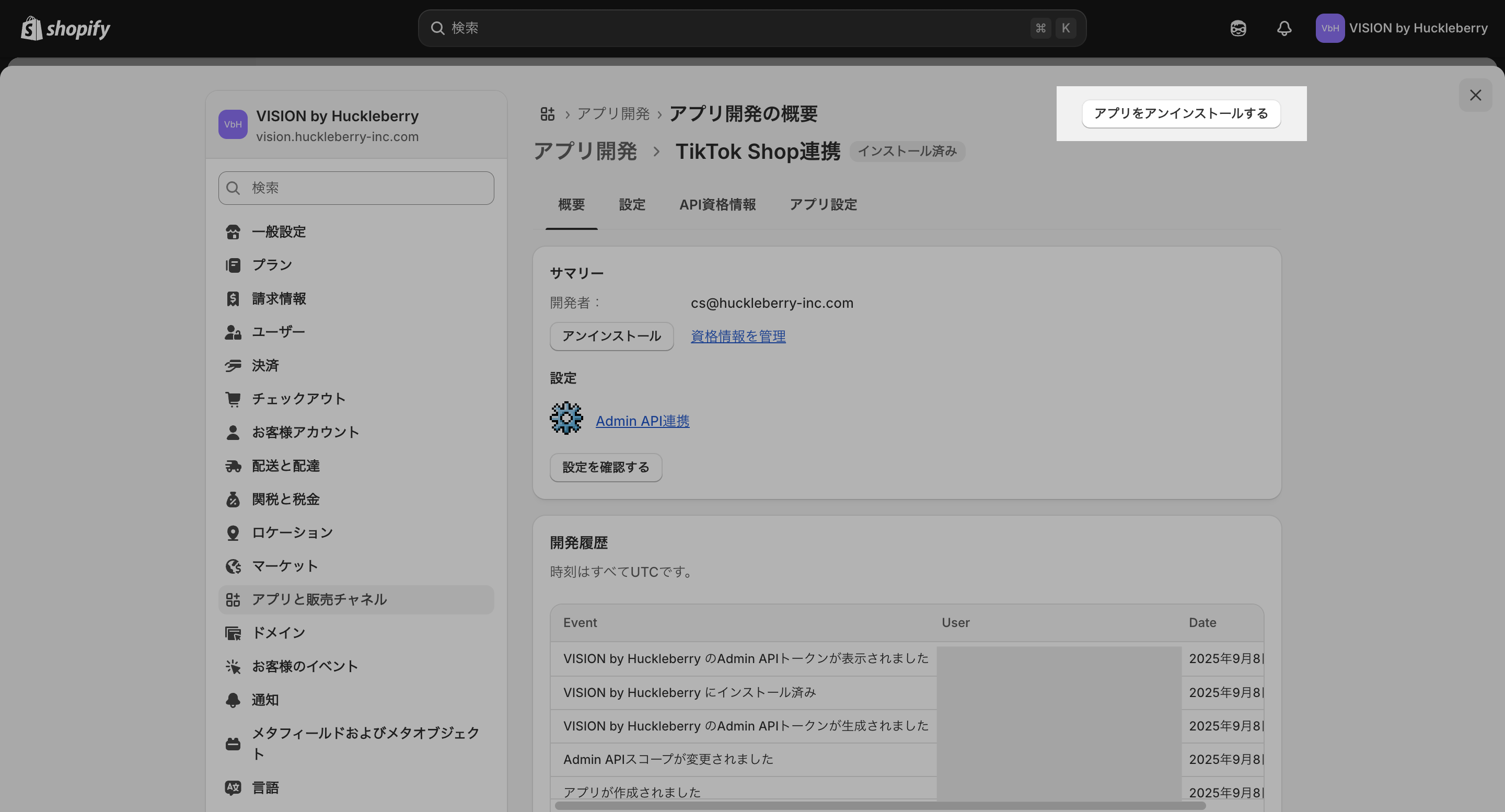Open チェックアウト settings
The height and width of the screenshot is (812, 1505).
coord(298,399)
